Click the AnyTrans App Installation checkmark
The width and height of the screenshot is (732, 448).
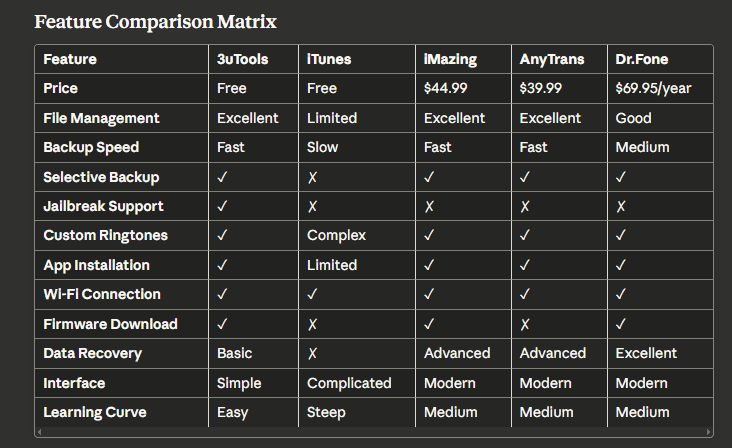click(x=525, y=265)
